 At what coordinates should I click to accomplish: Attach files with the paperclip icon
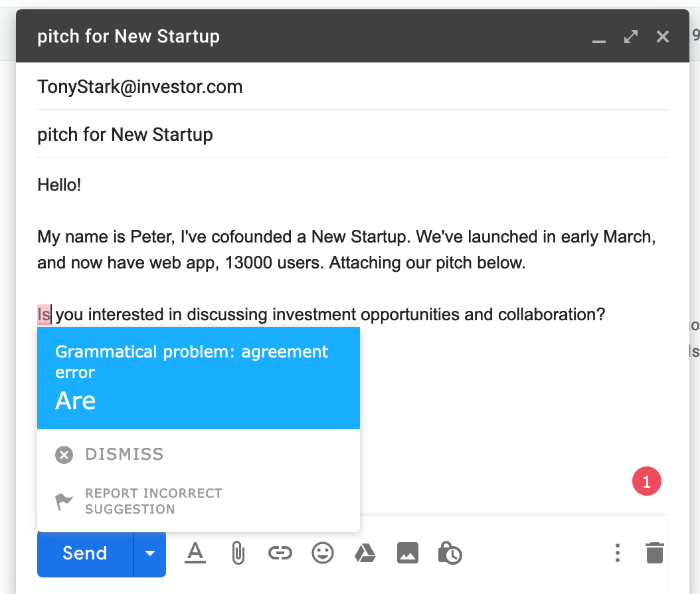(x=238, y=553)
